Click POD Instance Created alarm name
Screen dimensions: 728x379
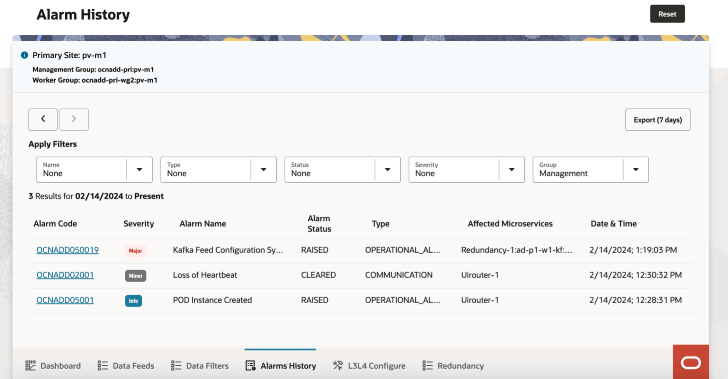[212, 300]
